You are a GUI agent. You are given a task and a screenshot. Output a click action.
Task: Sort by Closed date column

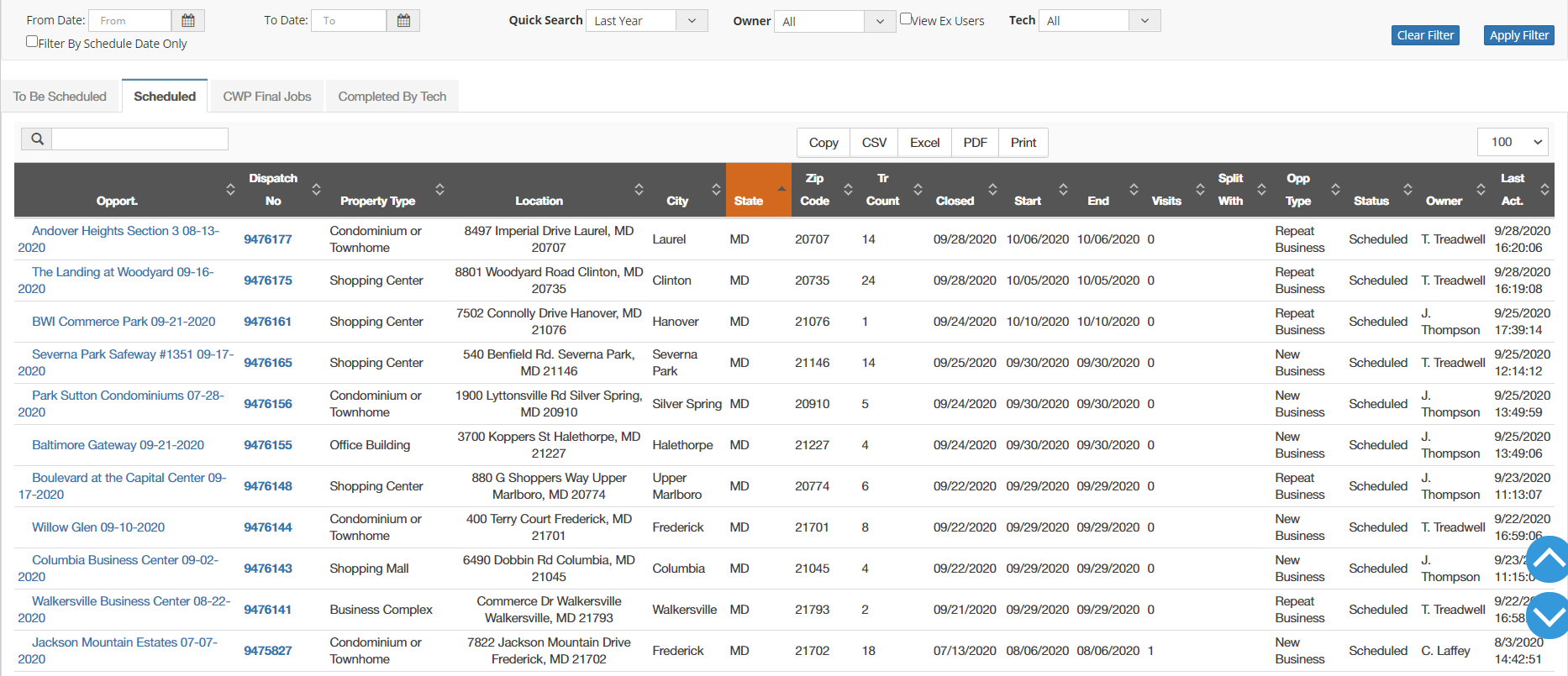[x=963, y=190]
